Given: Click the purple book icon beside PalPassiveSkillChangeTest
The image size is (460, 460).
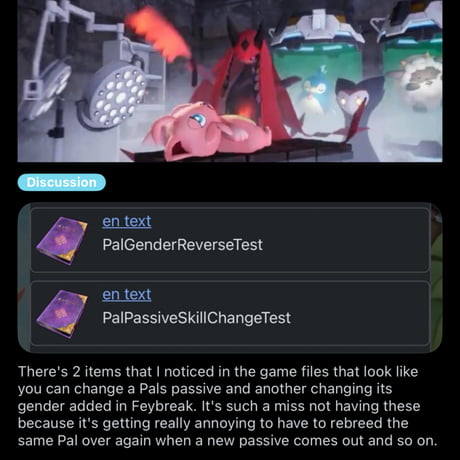Looking at the screenshot, I should 62,314.
